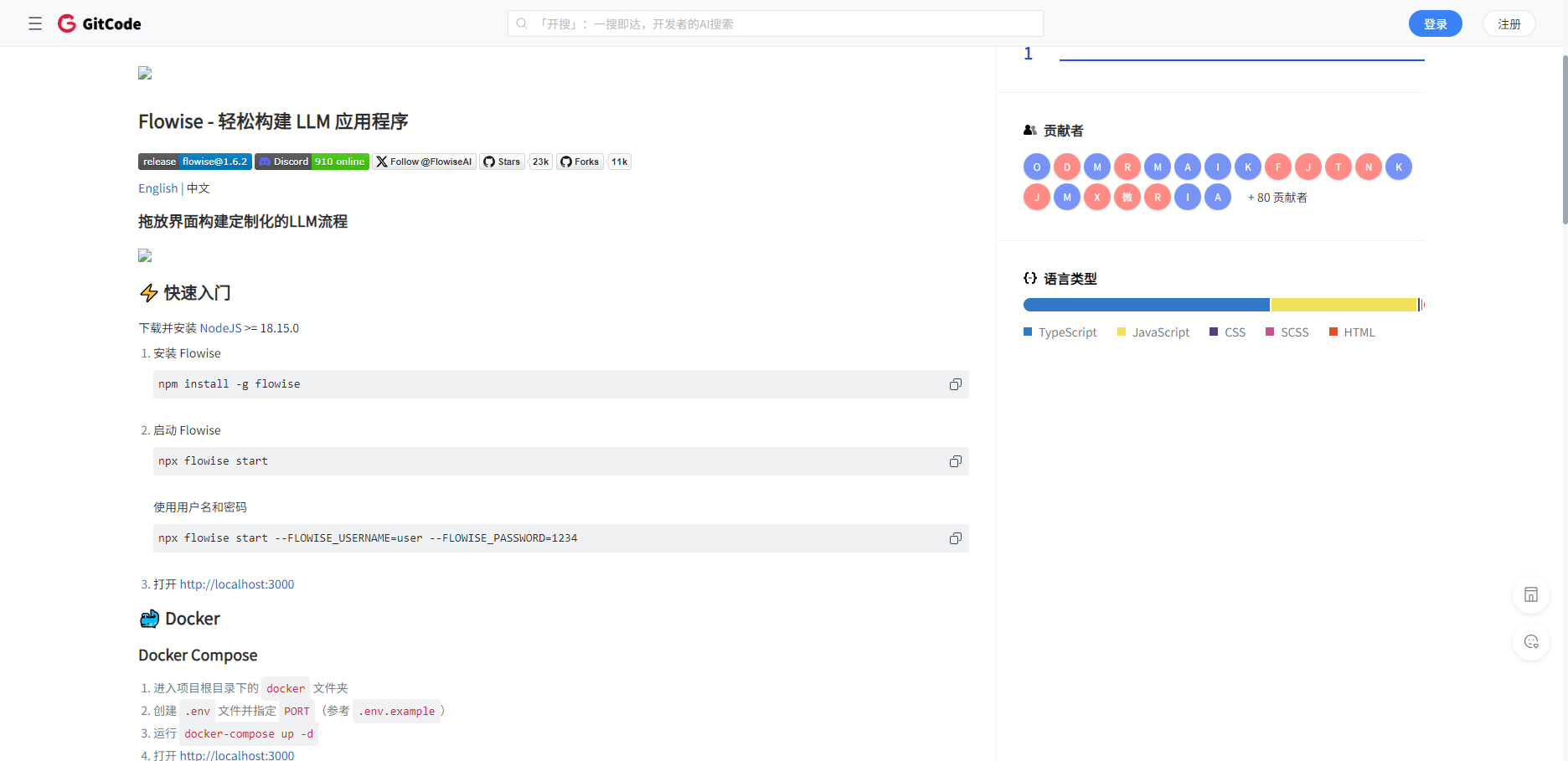Screen dimensions: 1568x761
Task: Copy the FLOWISE_USERNAME start command
Action: (955, 538)
